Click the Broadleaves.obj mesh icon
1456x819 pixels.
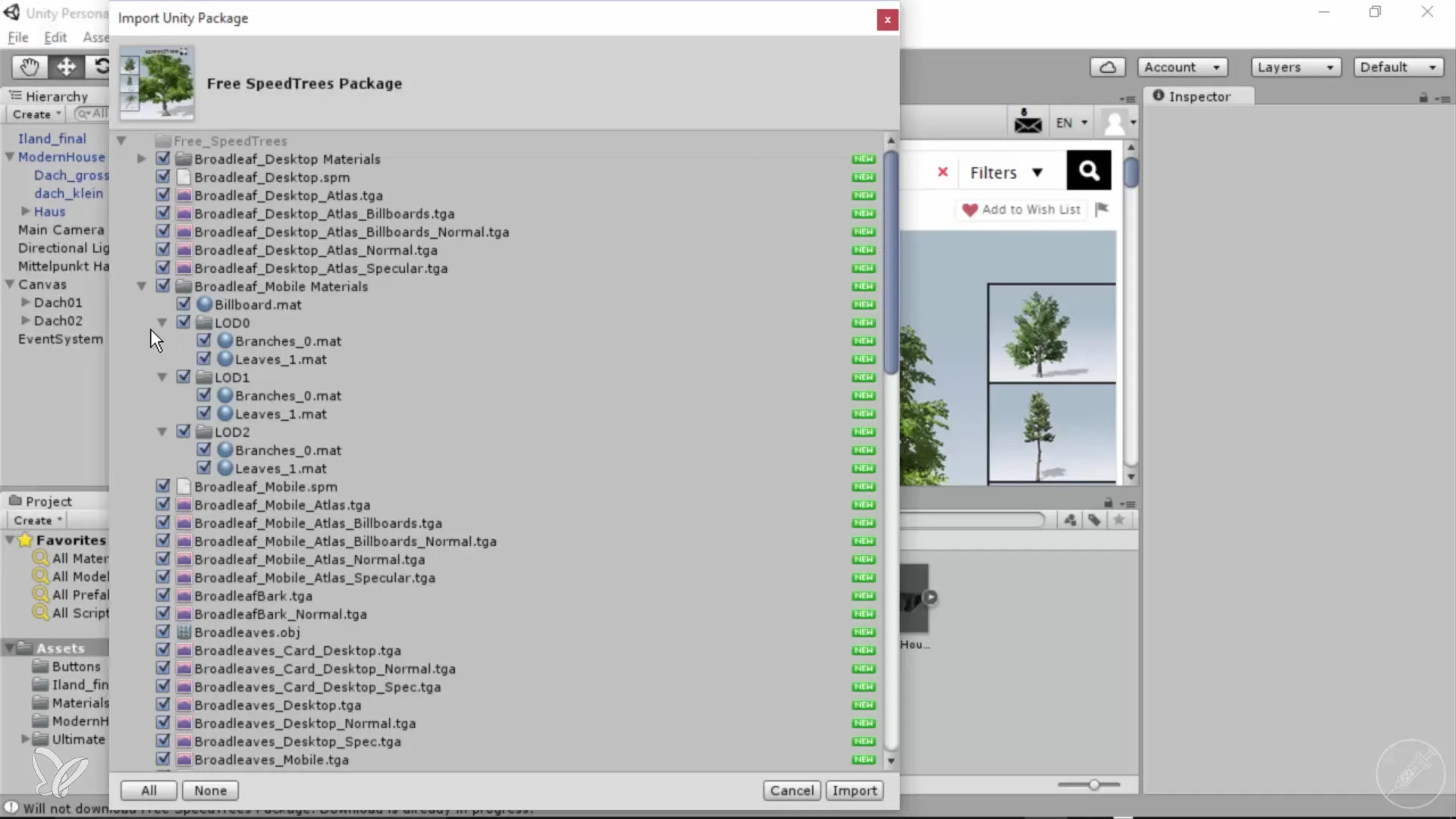click(184, 632)
